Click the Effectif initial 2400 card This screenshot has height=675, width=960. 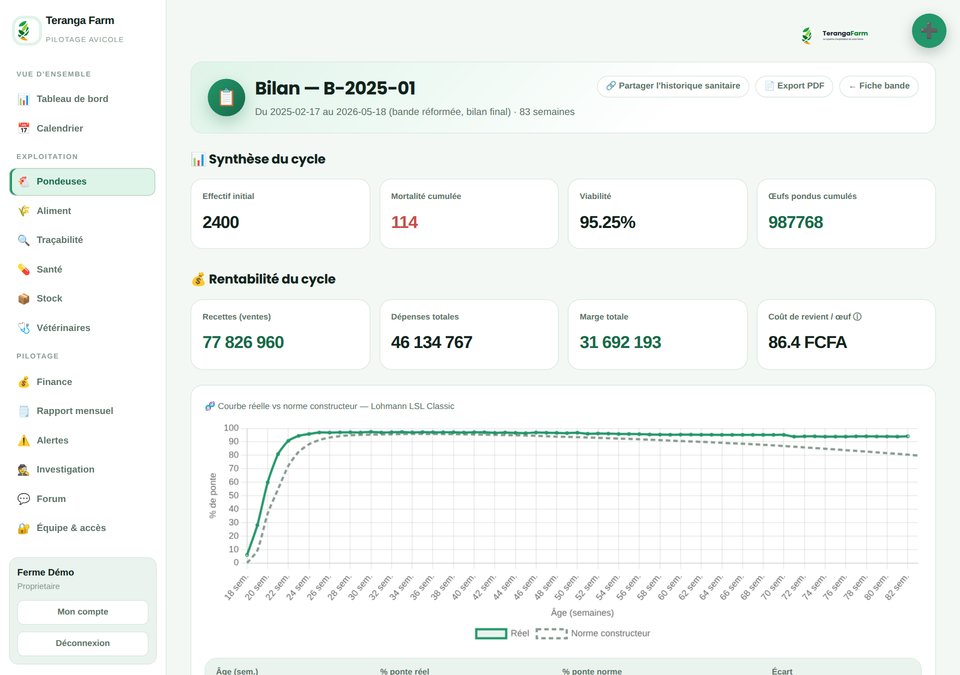(280, 214)
